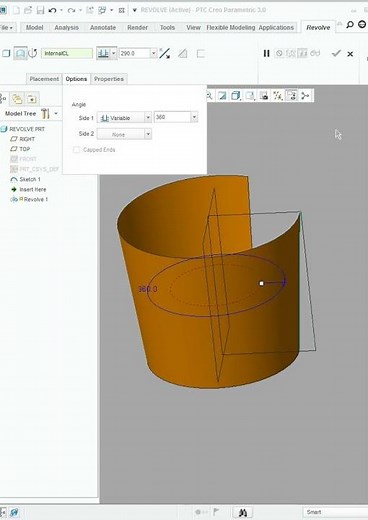368x520 pixels.
Task: Open quick access toolbar customize arrow
Action: pyautogui.click(x=134, y=10)
